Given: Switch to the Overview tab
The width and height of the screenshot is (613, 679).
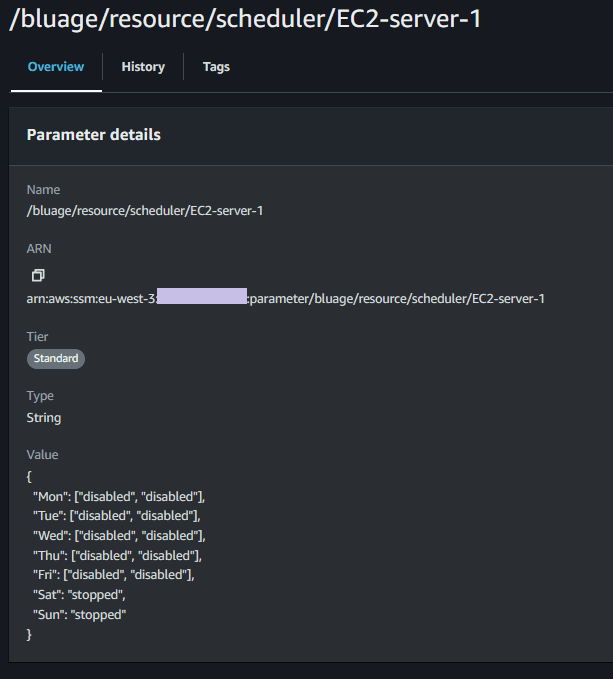Looking at the screenshot, I should point(56,67).
